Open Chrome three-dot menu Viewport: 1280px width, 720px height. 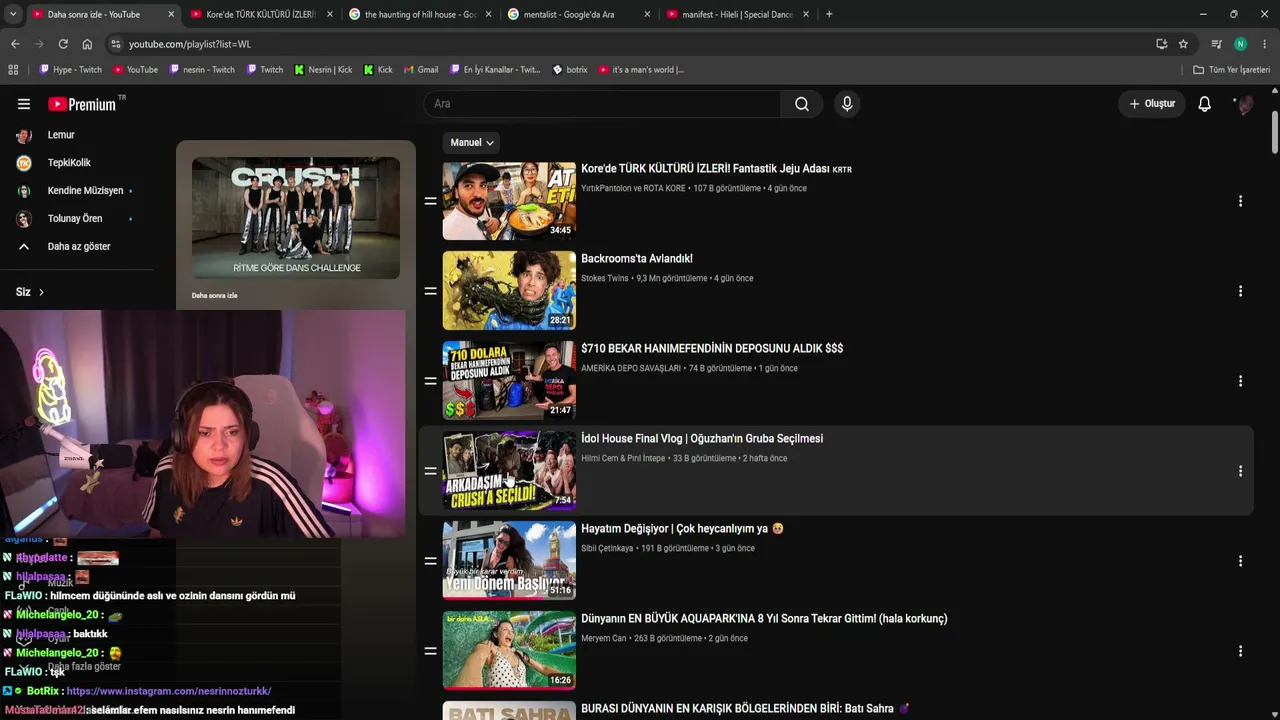[1265, 44]
